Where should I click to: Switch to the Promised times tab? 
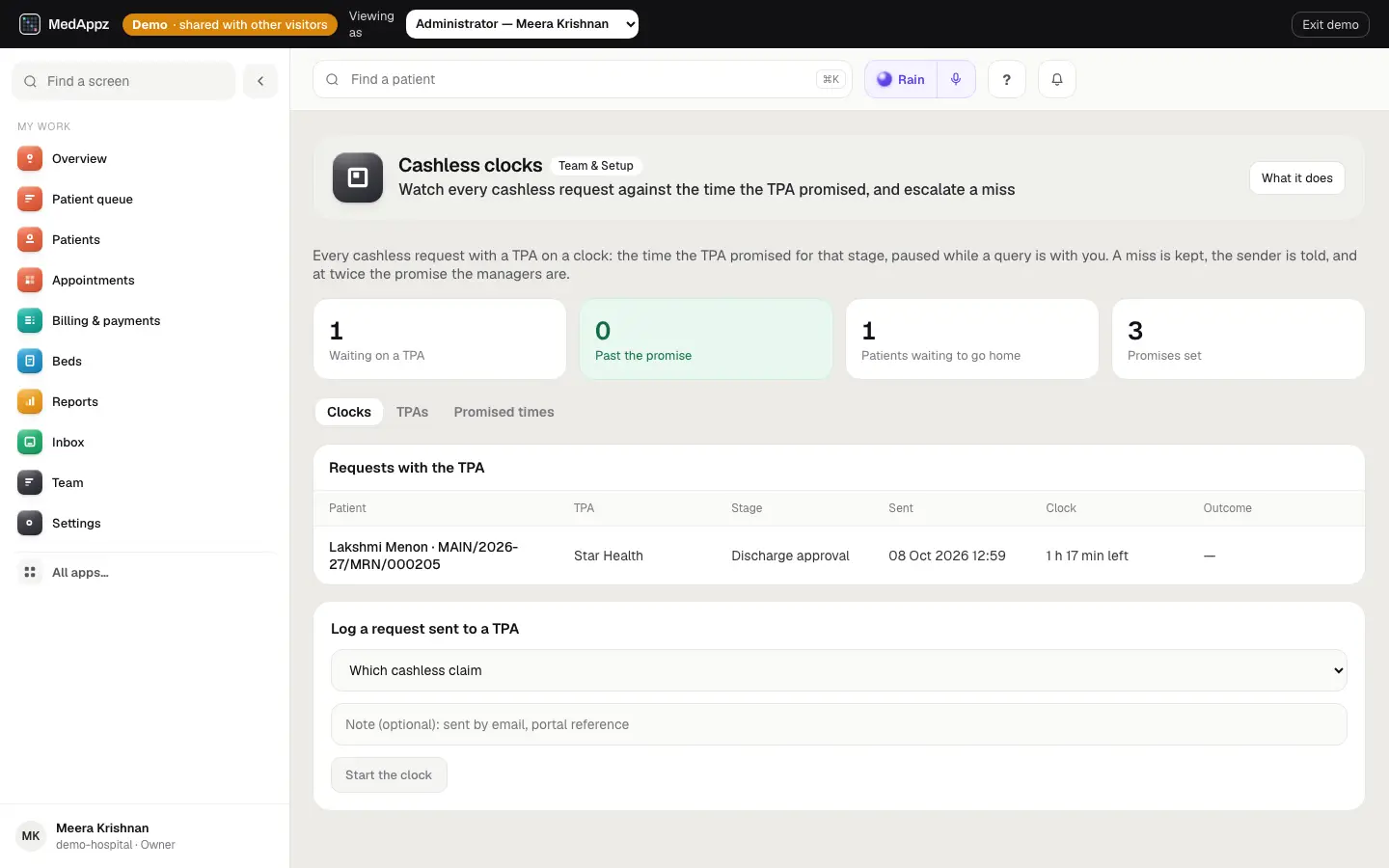tap(504, 412)
